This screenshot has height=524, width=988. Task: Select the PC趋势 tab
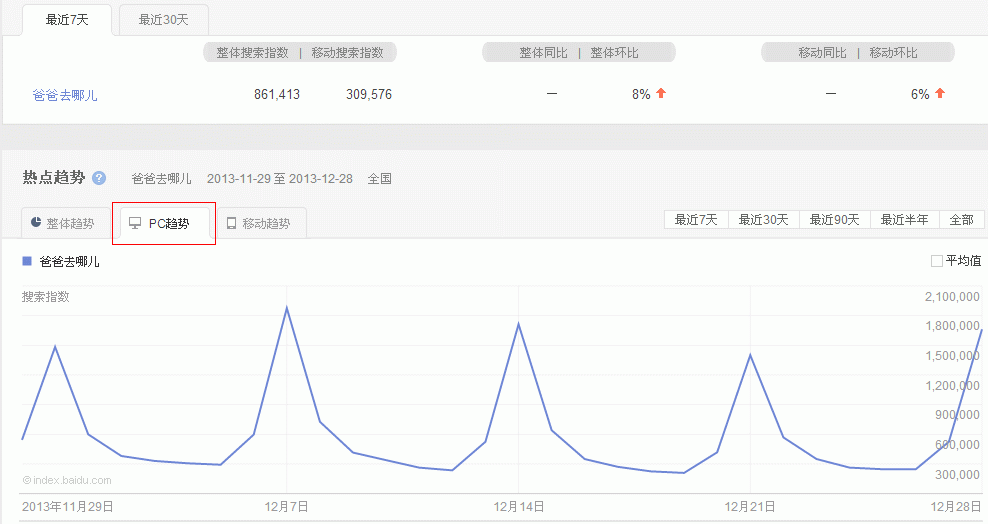coord(164,224)
